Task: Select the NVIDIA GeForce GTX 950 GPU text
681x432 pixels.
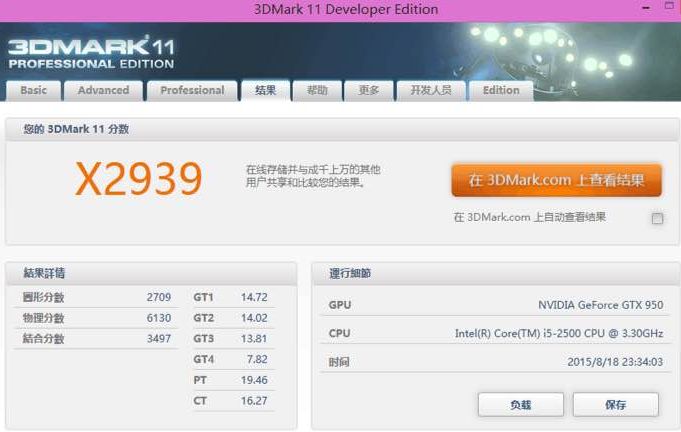Action: 600,304
